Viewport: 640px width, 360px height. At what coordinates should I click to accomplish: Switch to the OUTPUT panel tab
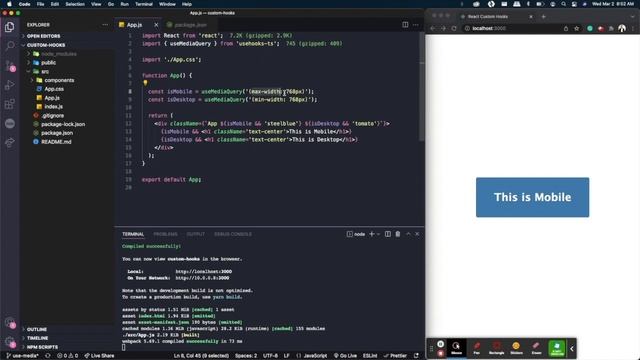[196, 234]
